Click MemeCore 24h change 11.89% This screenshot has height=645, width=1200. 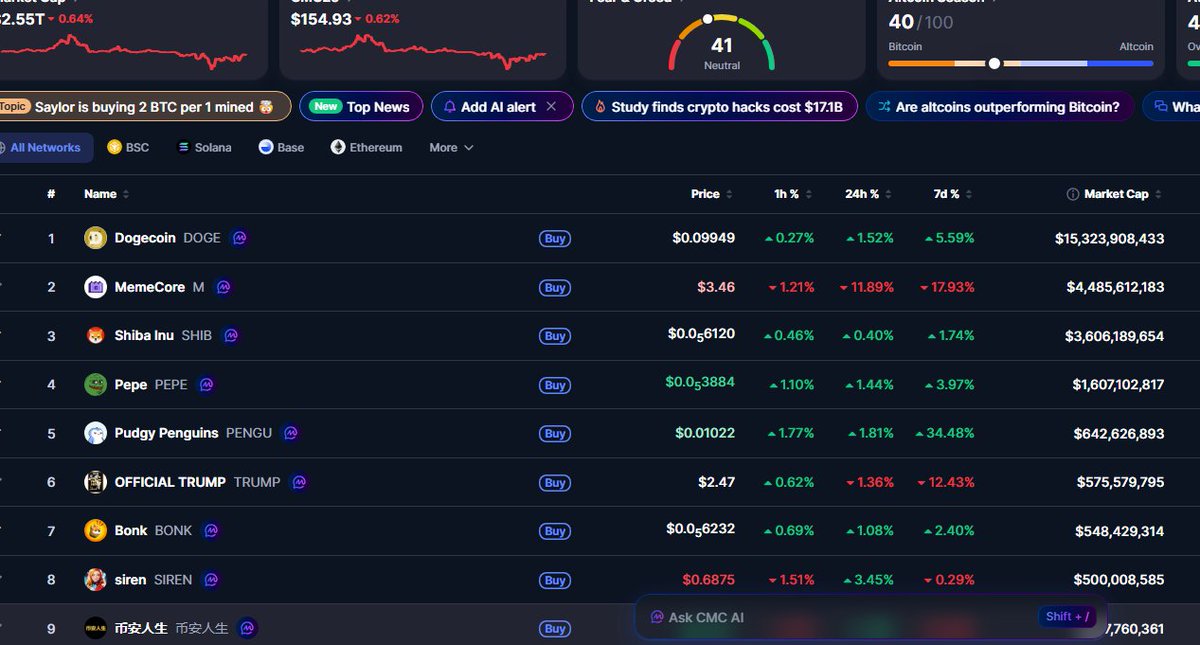click(867, 287)
